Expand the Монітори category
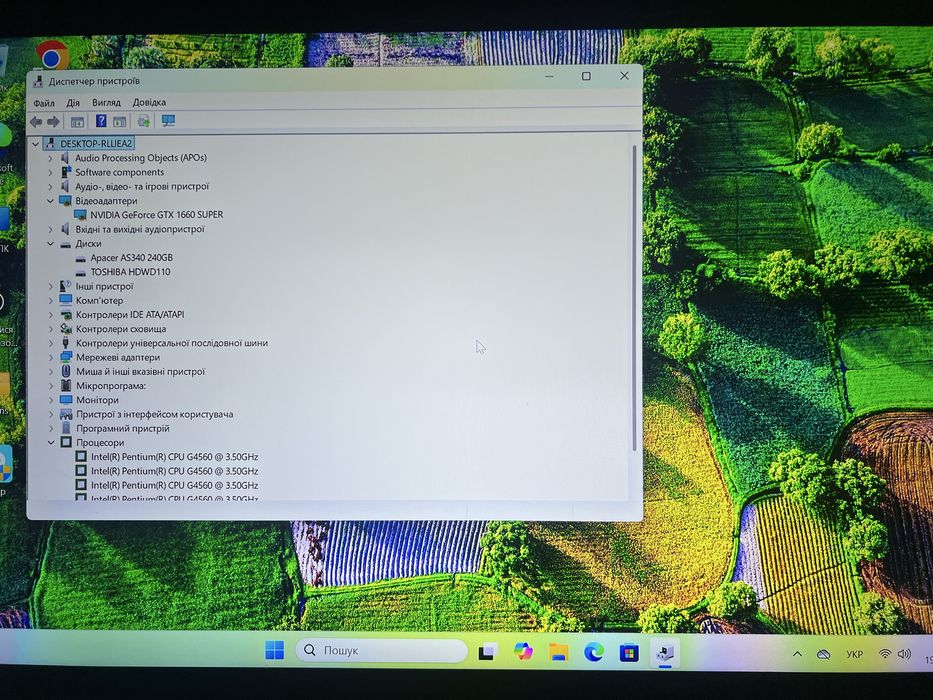The width and height of the screenshot is (933, 700). (x=50, y=400)
